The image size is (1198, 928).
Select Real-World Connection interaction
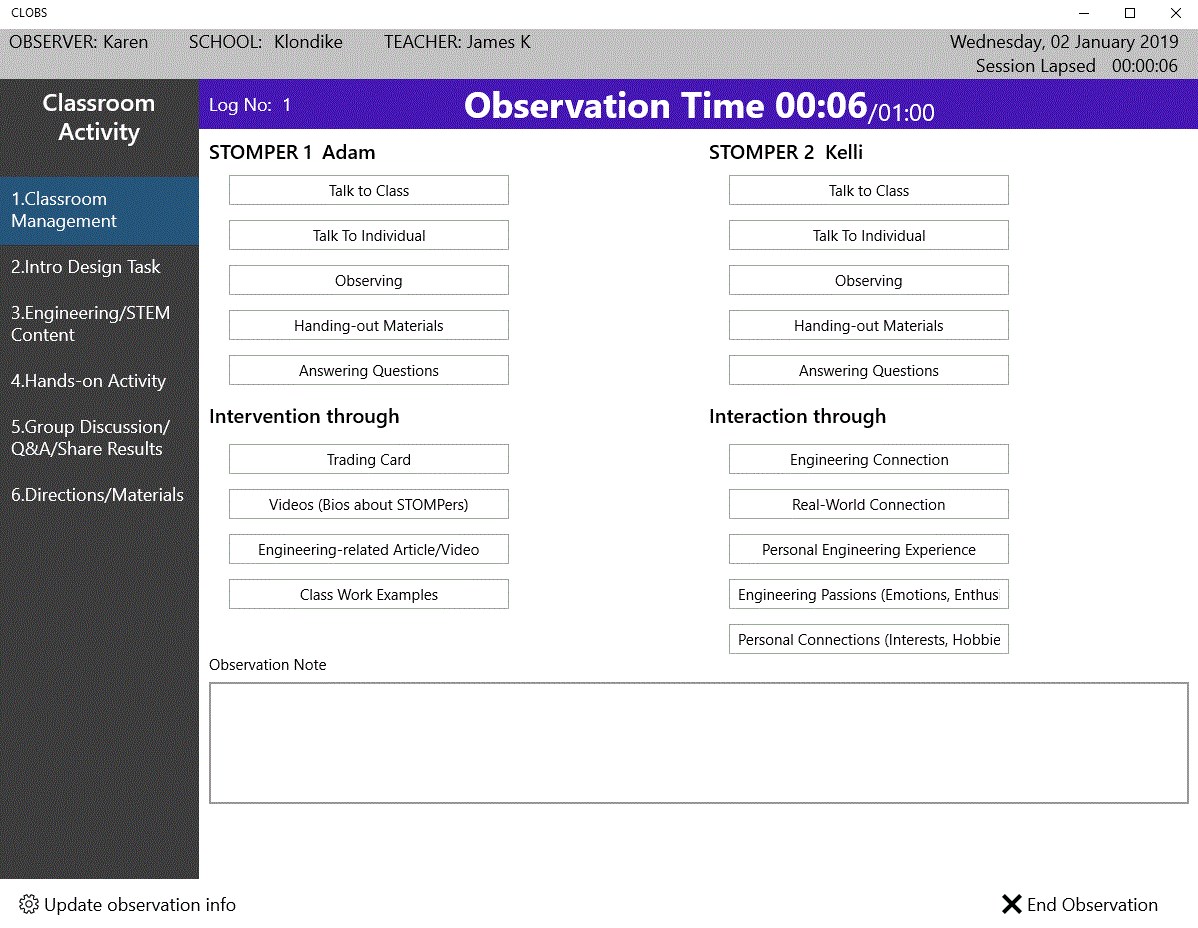pos(869,504)
